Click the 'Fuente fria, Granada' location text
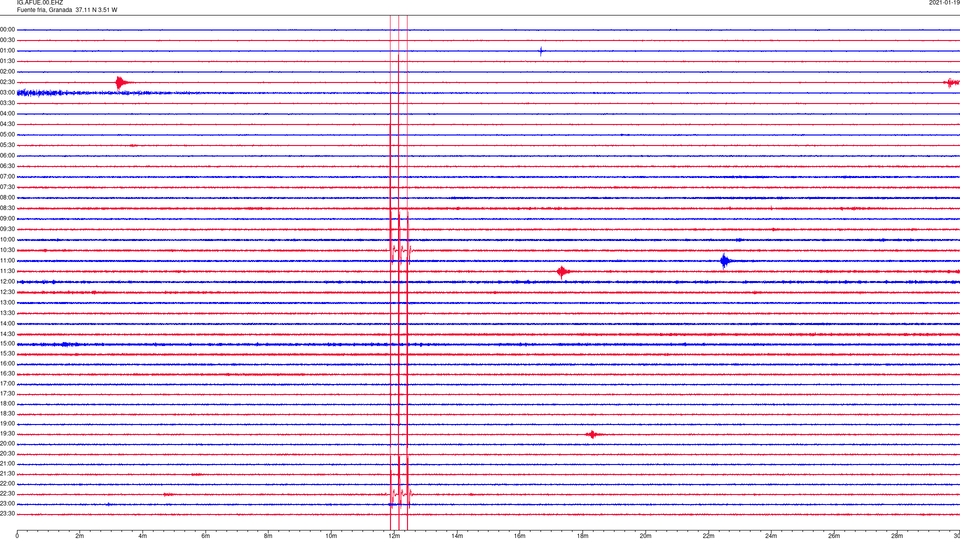 (x=44, y=10)
